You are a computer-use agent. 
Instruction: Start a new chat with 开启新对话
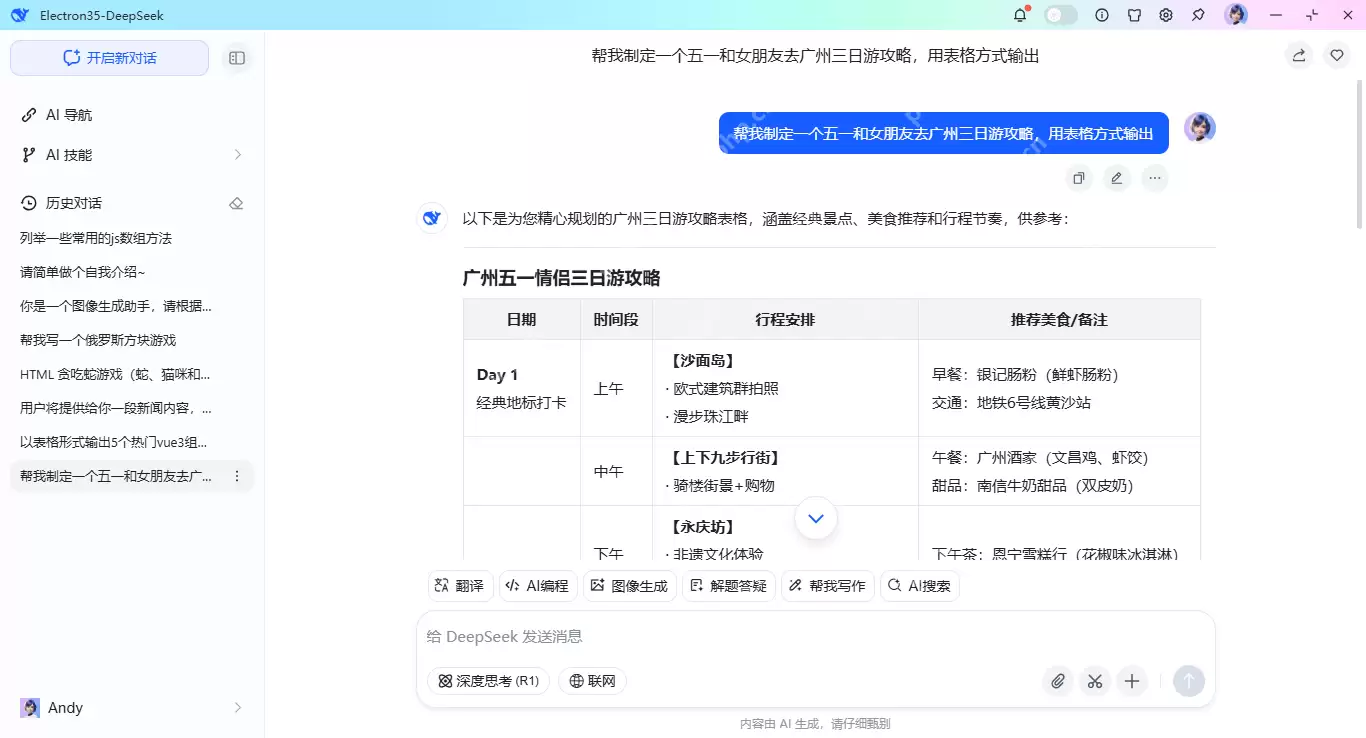pyautogui.click(x=108, y=58)
